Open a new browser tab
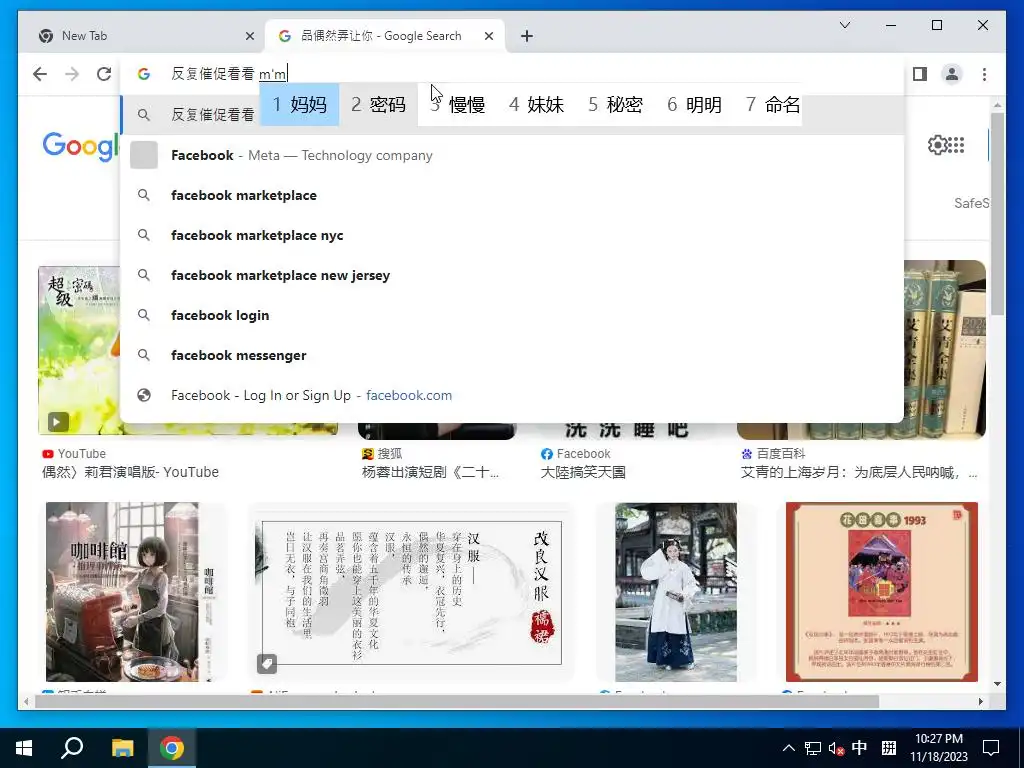 527,36
